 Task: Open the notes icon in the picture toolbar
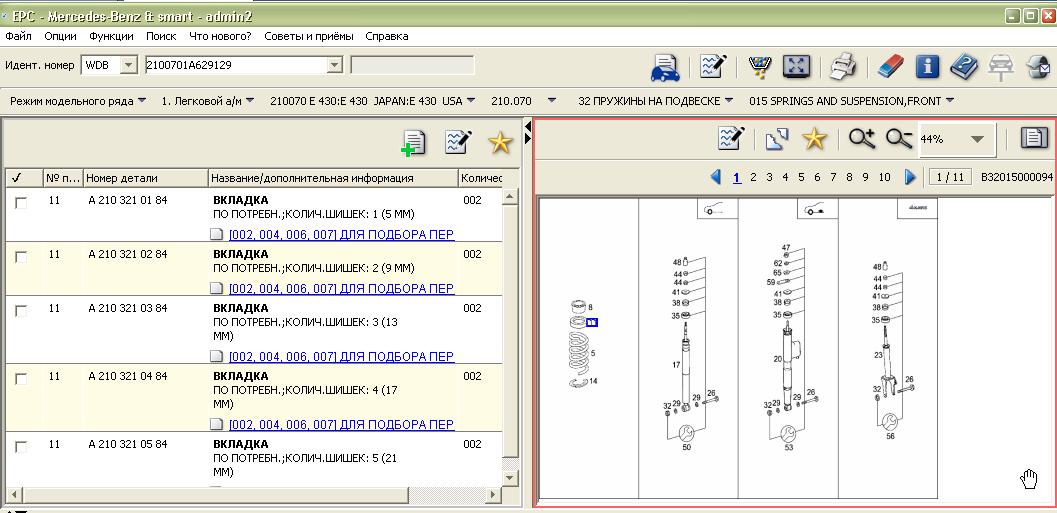[731, 138]
